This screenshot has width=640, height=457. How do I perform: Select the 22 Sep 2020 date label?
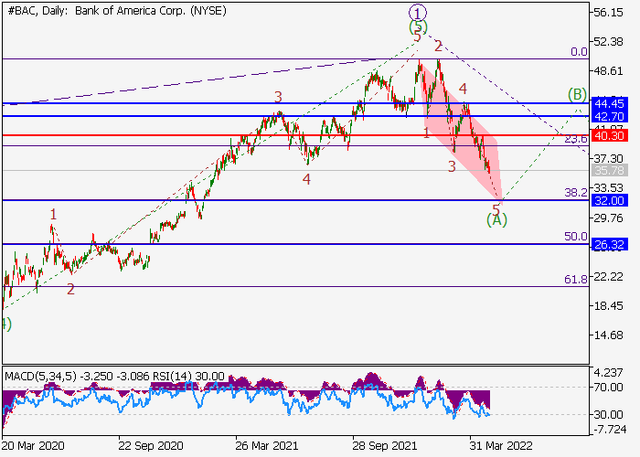click(x=151, y=446)
